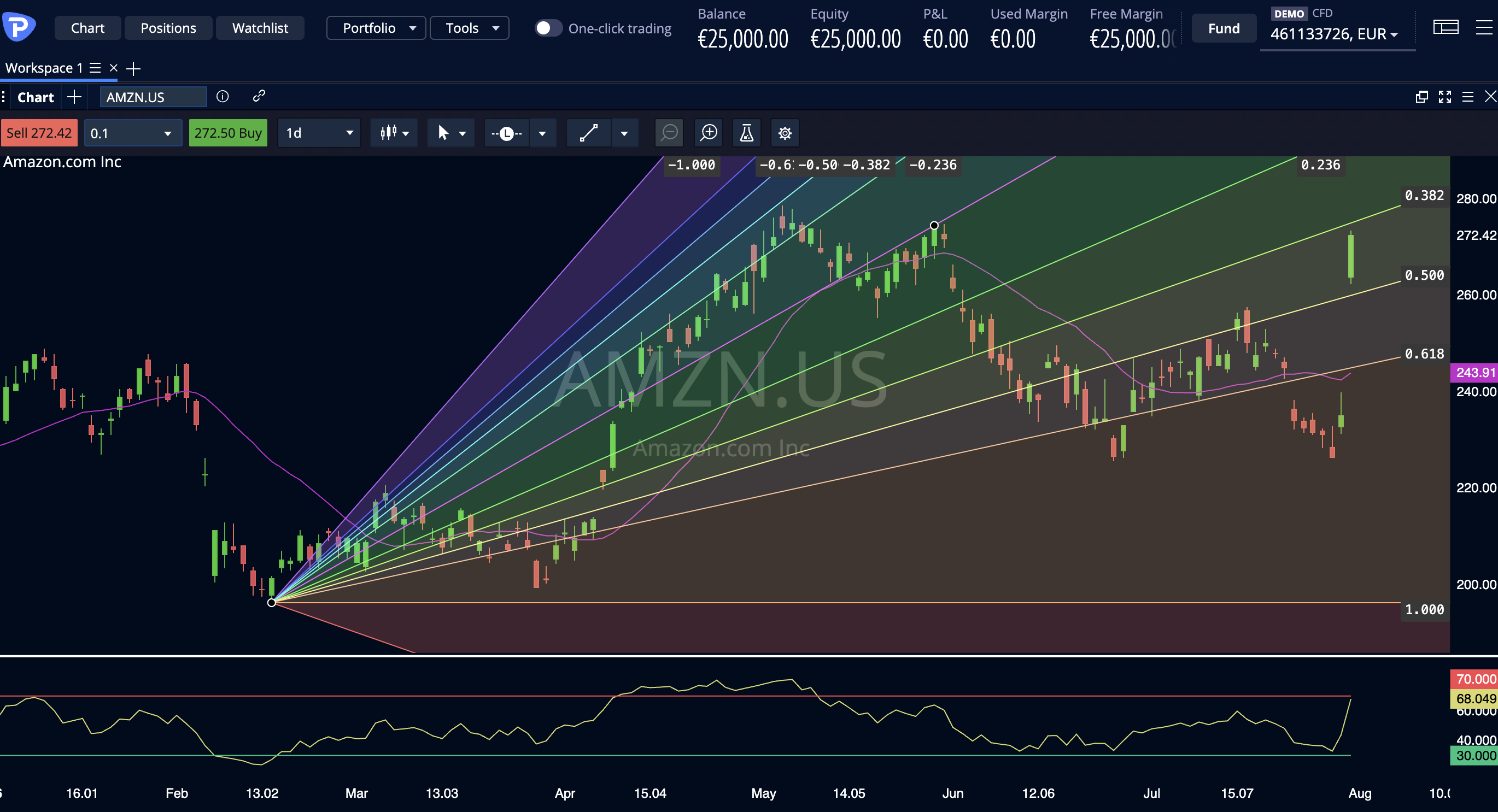Click the 1.000 fan level label
The height and width of the screenshot is (812, 1498).
coord(1424,609)
